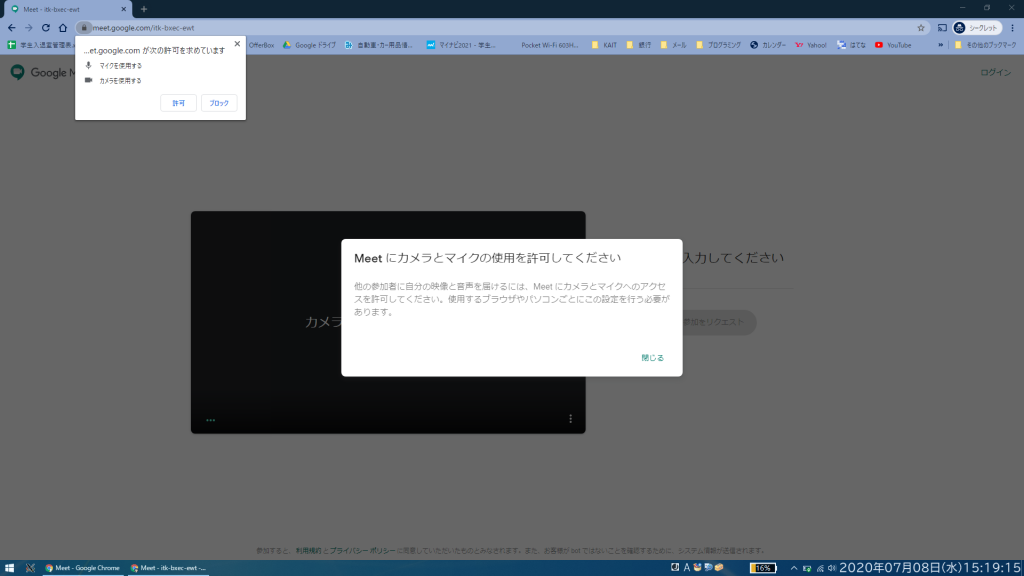Screen dimensions: 1024x576
Task: Click the Wi-Fi network icon in tray
Action: (x=820, y=568)
